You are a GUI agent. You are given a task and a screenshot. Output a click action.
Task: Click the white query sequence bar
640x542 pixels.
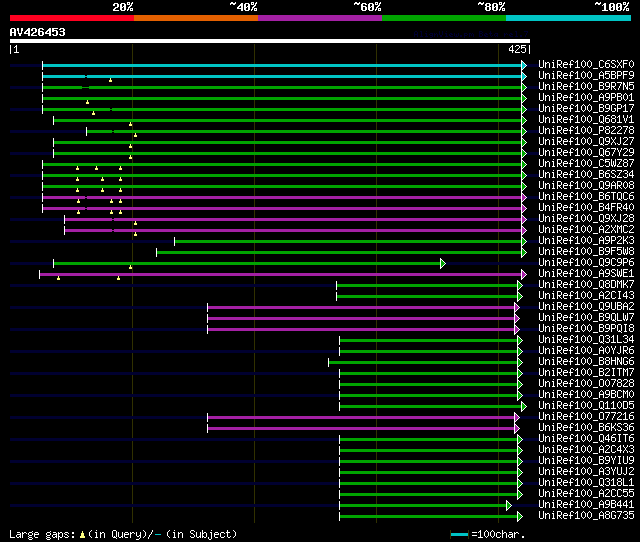270,41
